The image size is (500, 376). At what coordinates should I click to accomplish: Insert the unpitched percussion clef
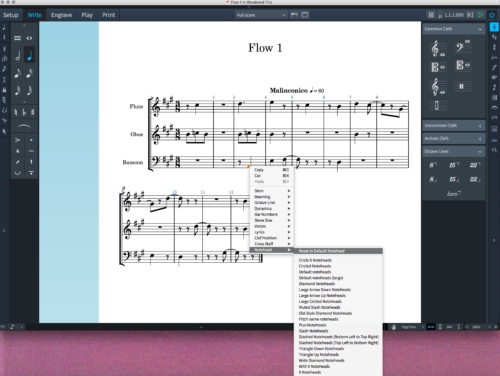462,86
